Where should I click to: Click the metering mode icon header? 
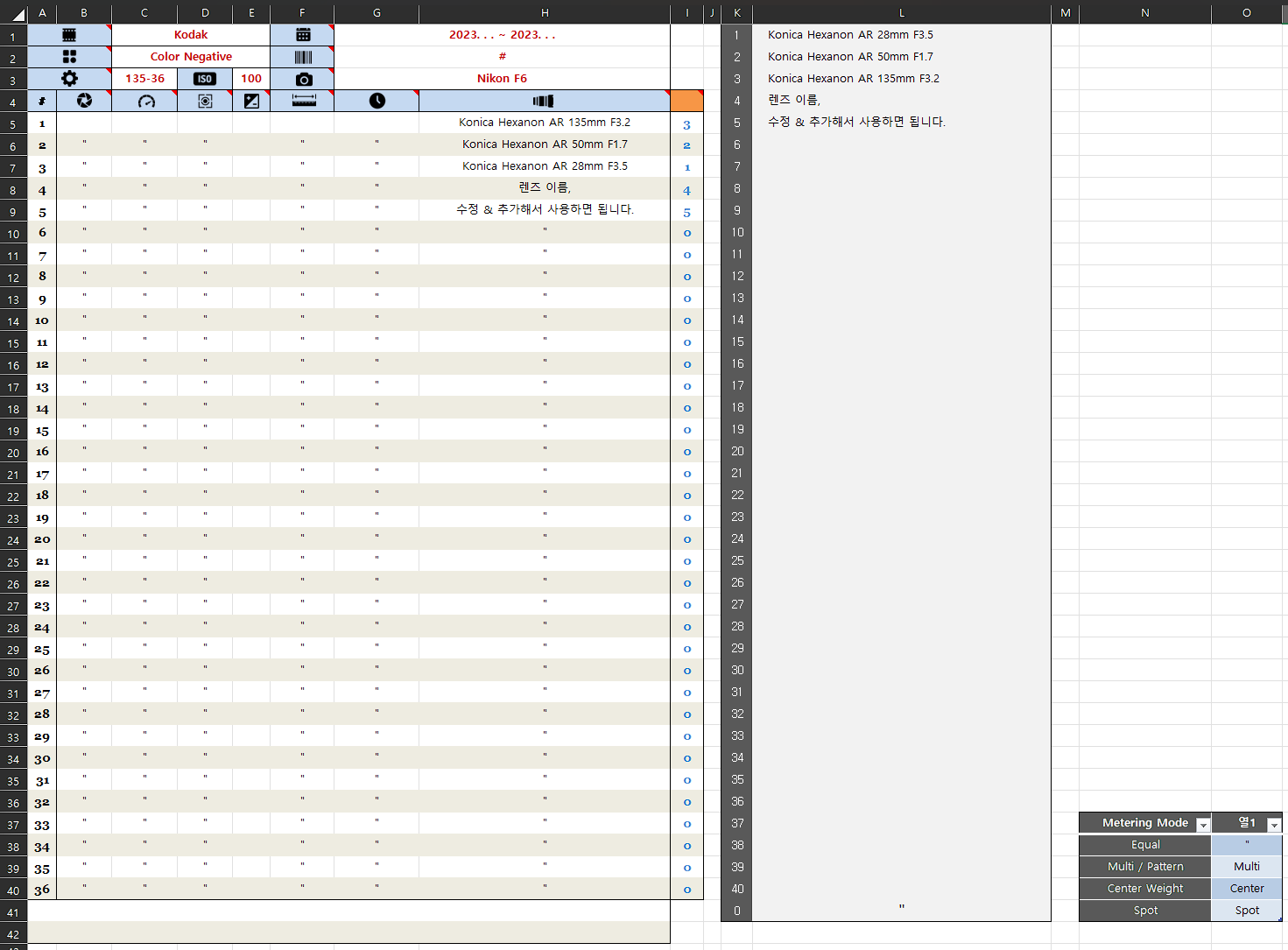[x=205, y=101]
